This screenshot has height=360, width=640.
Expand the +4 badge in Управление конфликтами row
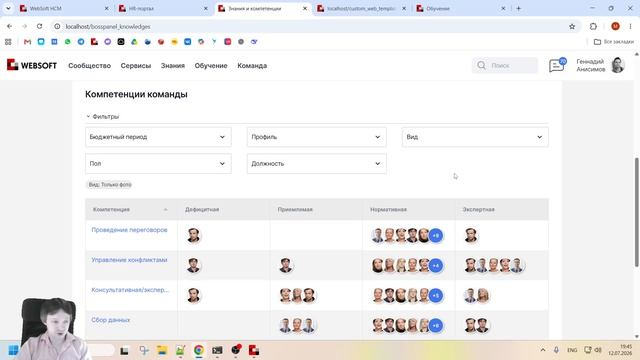click(x=436, y=266)
